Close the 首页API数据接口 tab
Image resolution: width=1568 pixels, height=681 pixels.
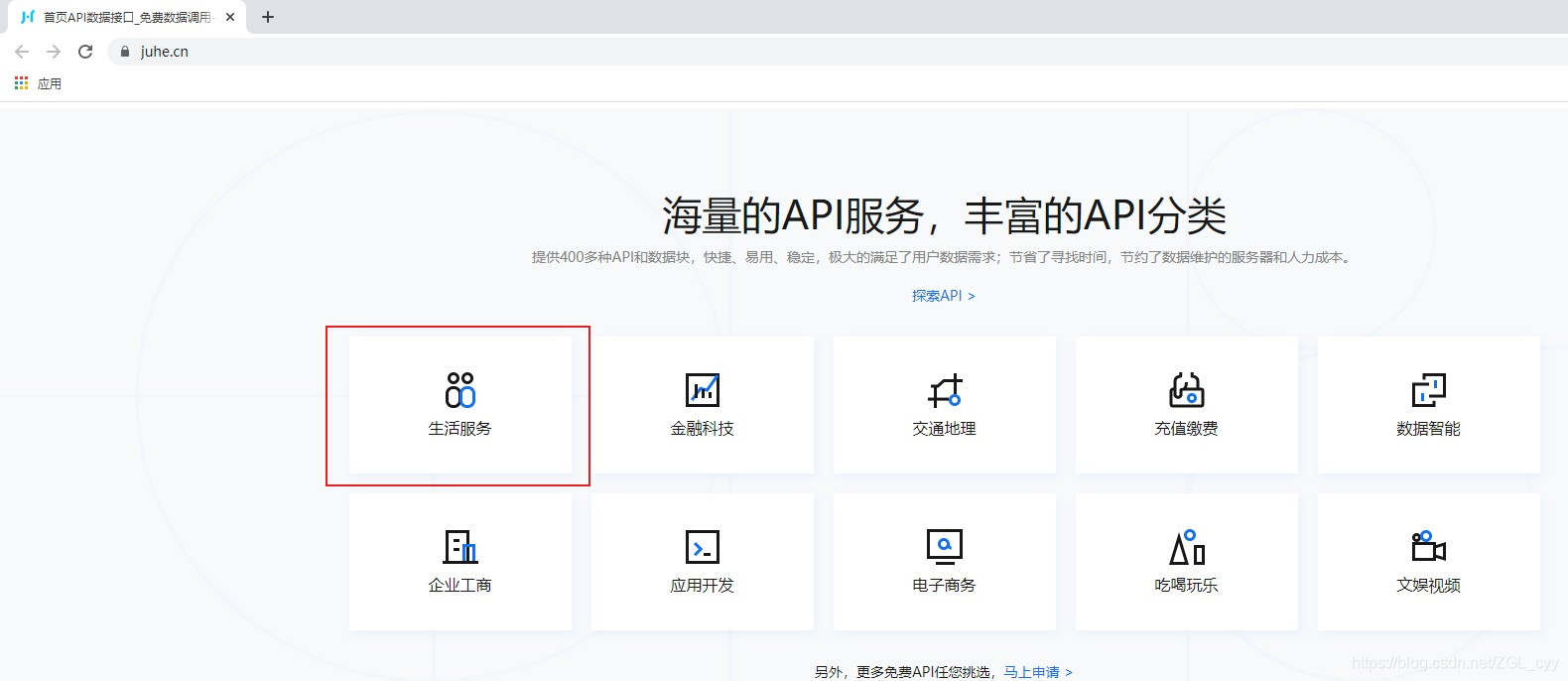tap(230, 17)
